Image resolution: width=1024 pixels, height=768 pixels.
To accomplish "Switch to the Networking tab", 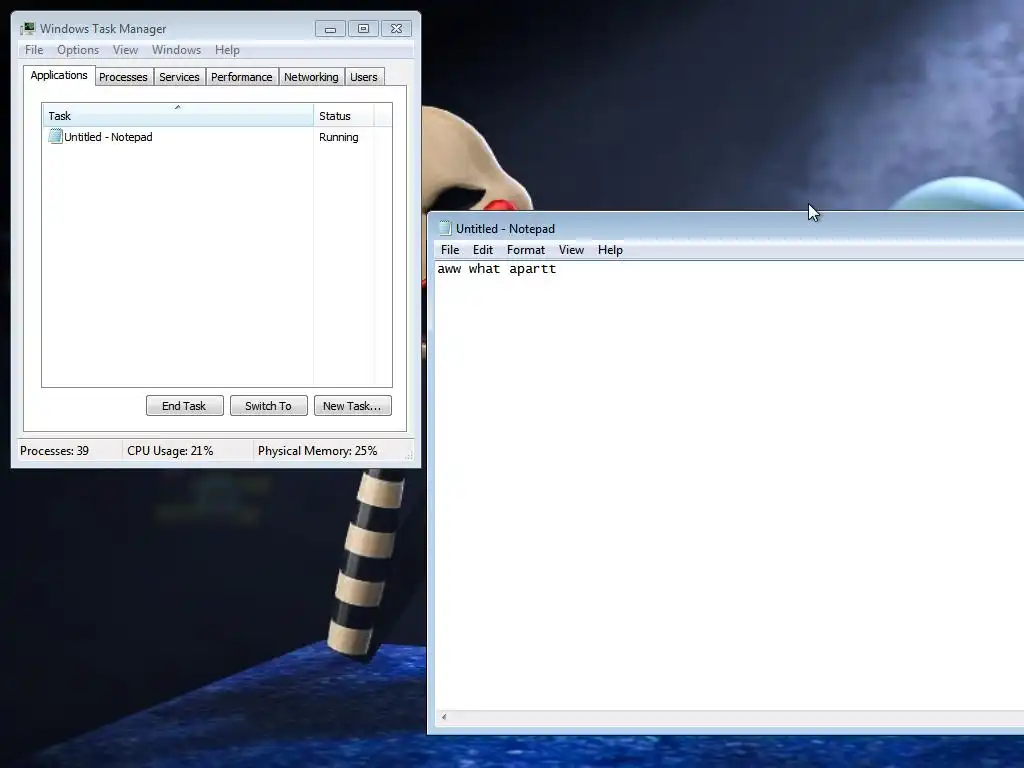I will click(312, 77).
